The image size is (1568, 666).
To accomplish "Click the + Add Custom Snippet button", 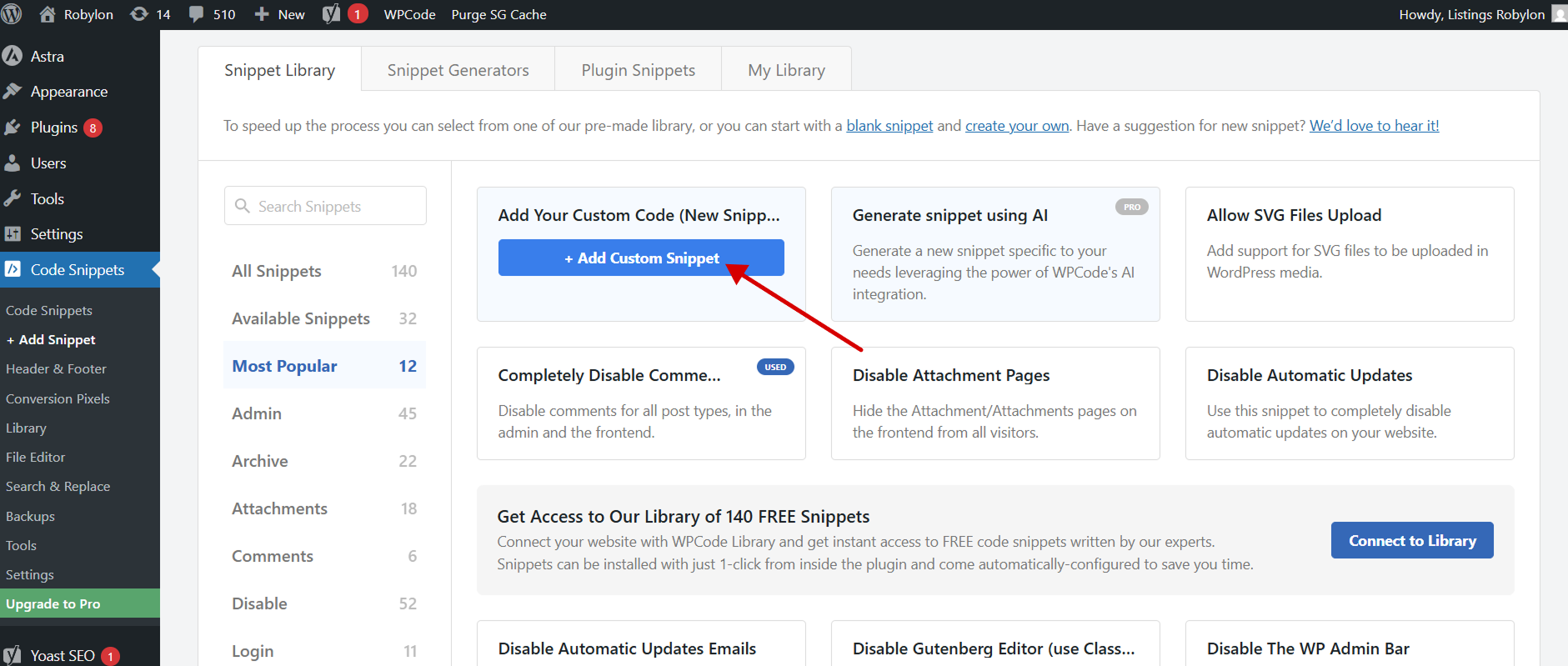I will (641, 258).
